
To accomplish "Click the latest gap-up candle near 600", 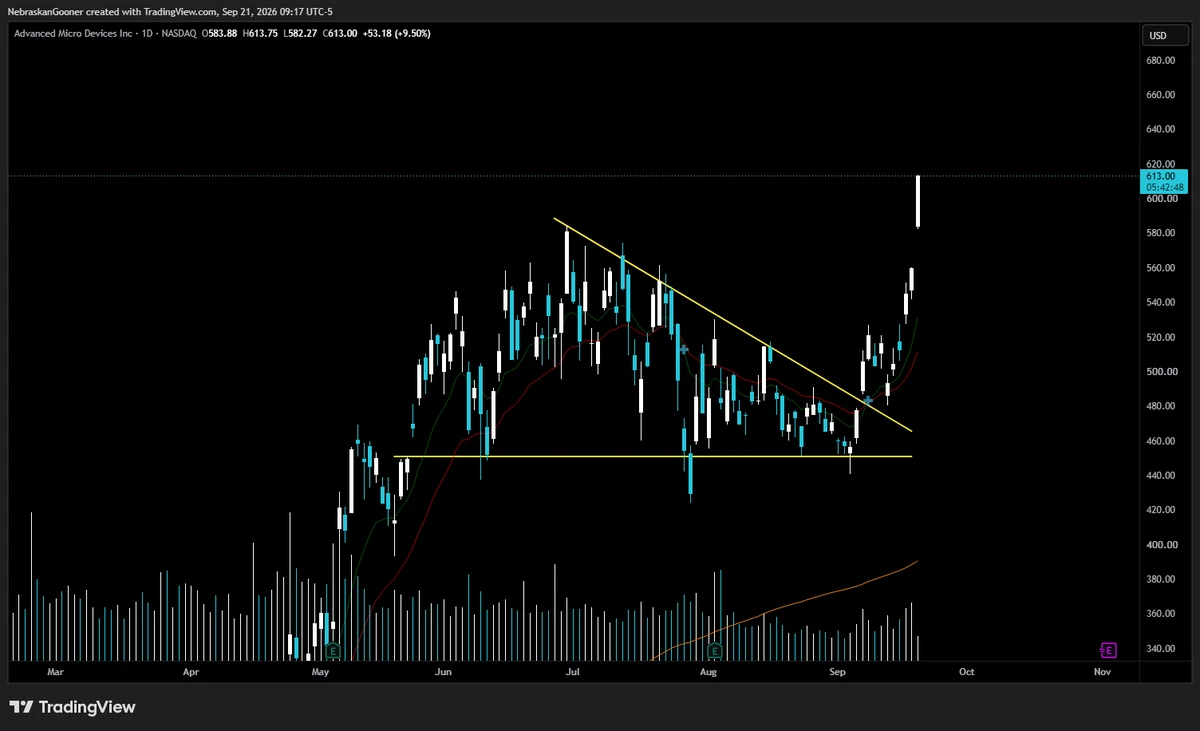I will (x=918, y=201).
